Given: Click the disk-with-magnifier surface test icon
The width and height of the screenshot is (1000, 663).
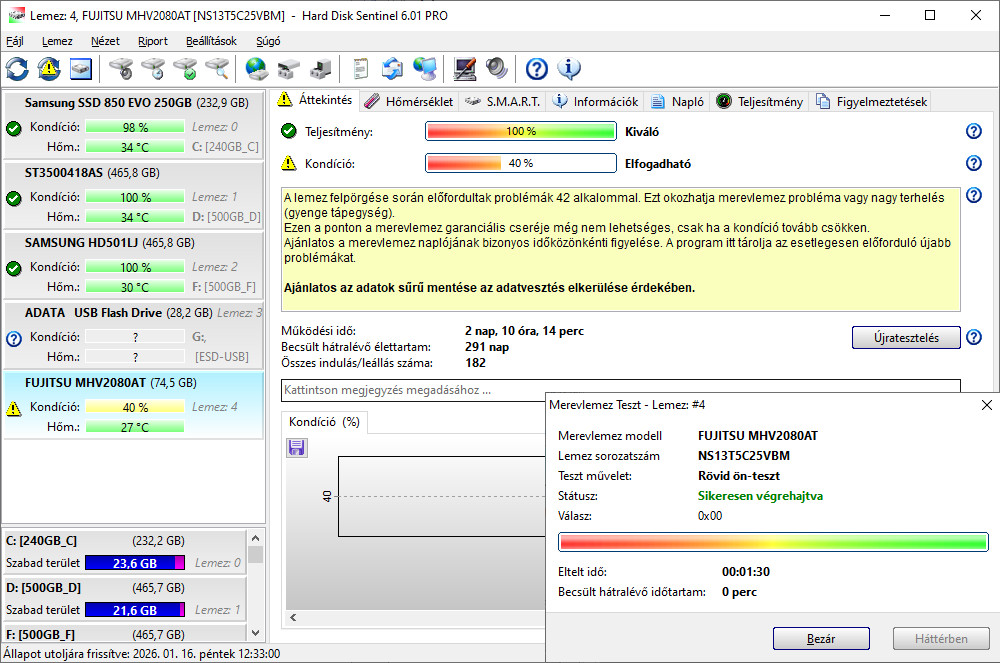Looking at the screenshot, I should pyautogui.click(x=217, y=69).
